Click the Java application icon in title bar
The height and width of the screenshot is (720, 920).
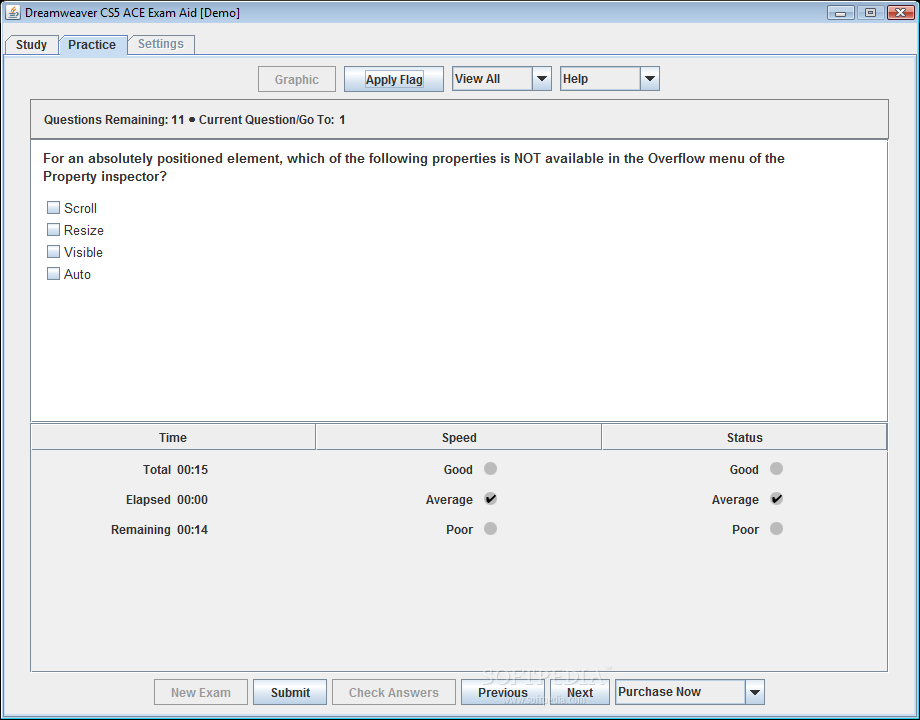13,12
